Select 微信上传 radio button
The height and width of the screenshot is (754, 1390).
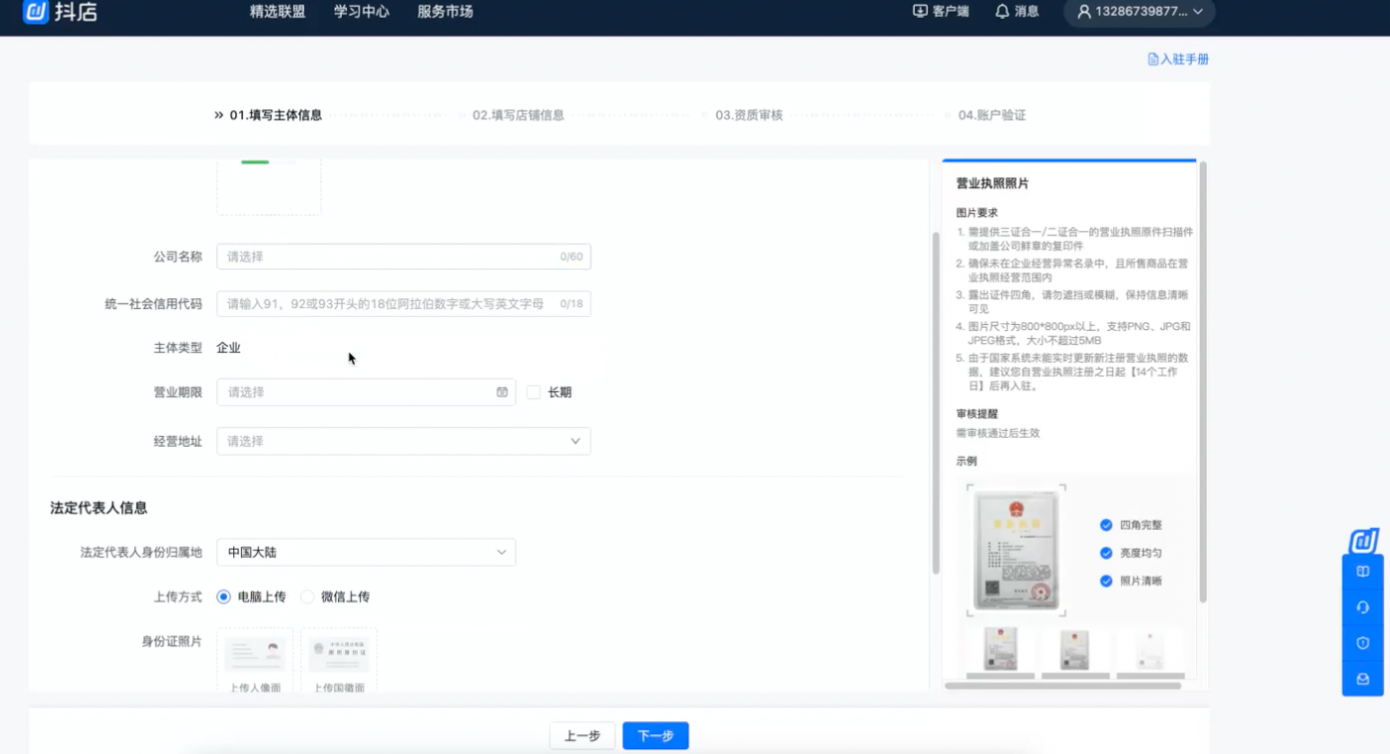click(308, 597)
